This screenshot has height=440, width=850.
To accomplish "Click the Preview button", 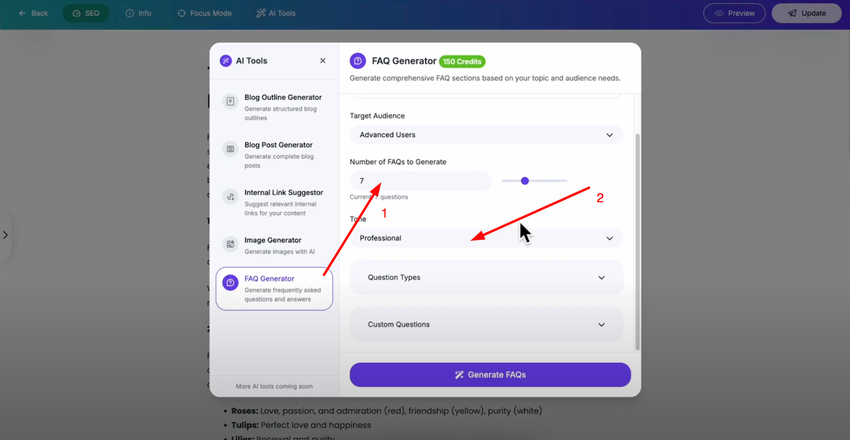I will coord(734,13).
